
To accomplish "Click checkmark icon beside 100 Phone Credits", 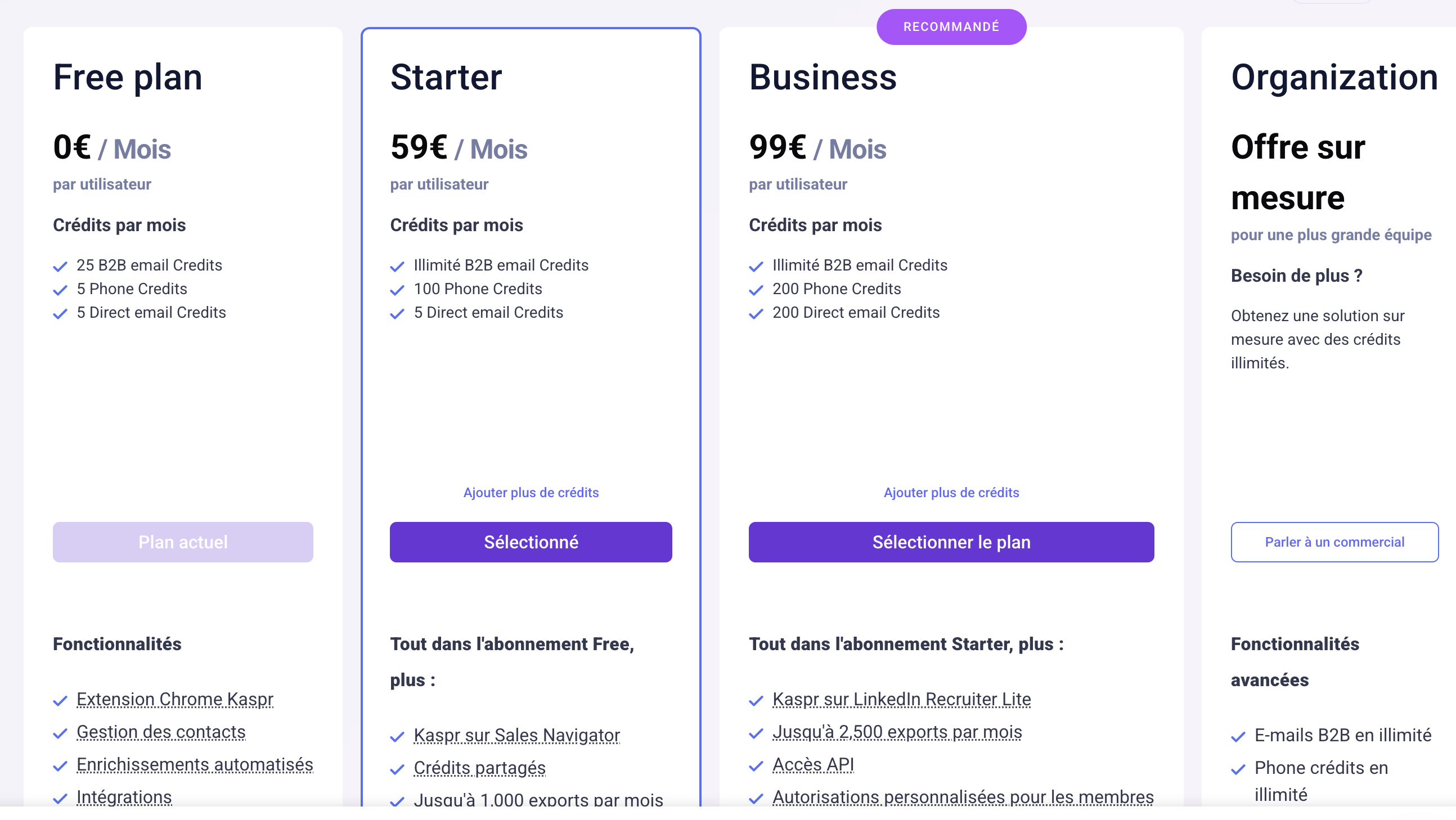I will (x=397, y=290).
